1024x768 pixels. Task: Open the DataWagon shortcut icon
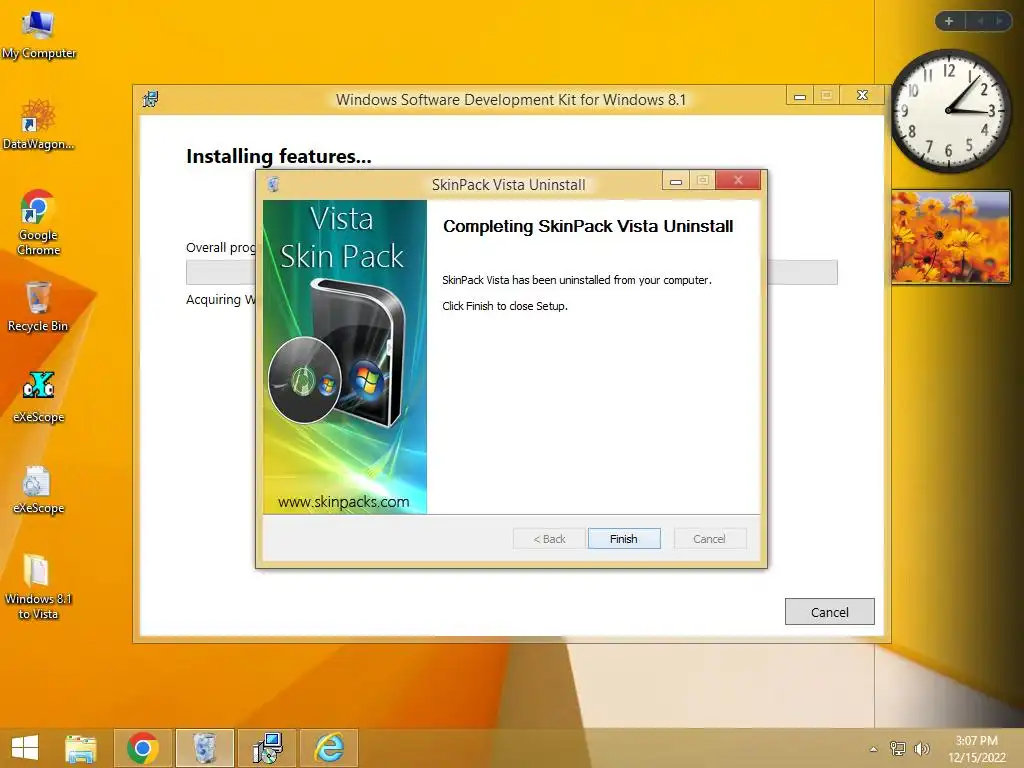point(39,124)
